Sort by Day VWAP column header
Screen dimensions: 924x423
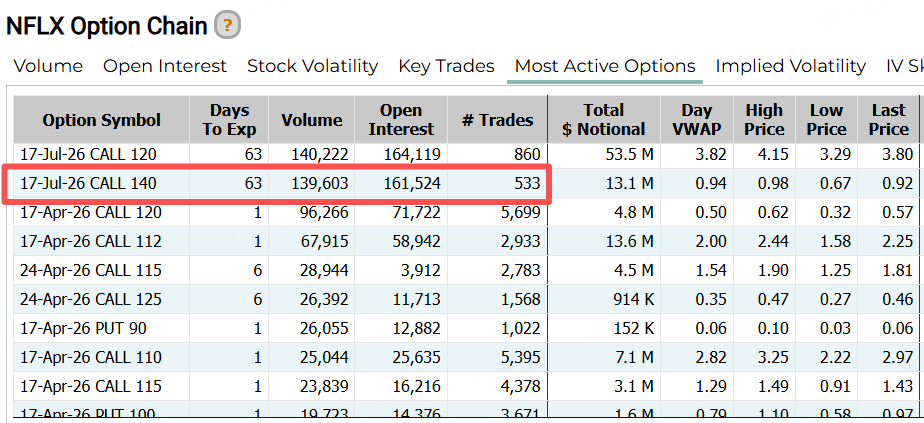697,120
